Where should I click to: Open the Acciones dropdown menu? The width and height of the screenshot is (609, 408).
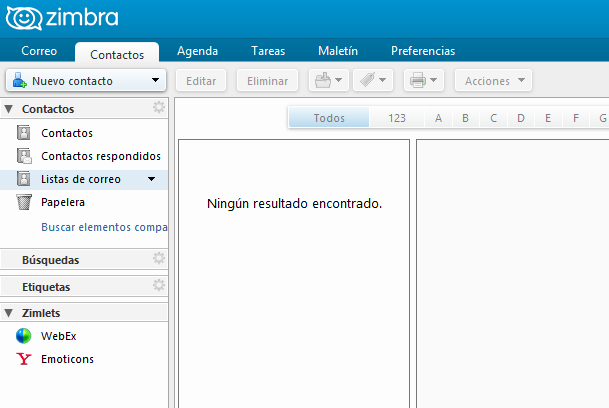493,80
